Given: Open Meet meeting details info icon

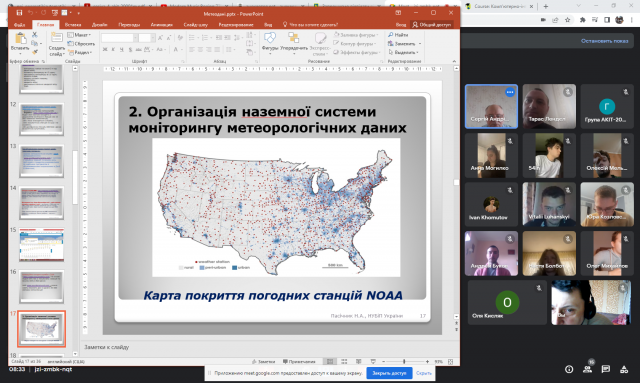Looking at the screenshot, I should [x=569, y=369].
